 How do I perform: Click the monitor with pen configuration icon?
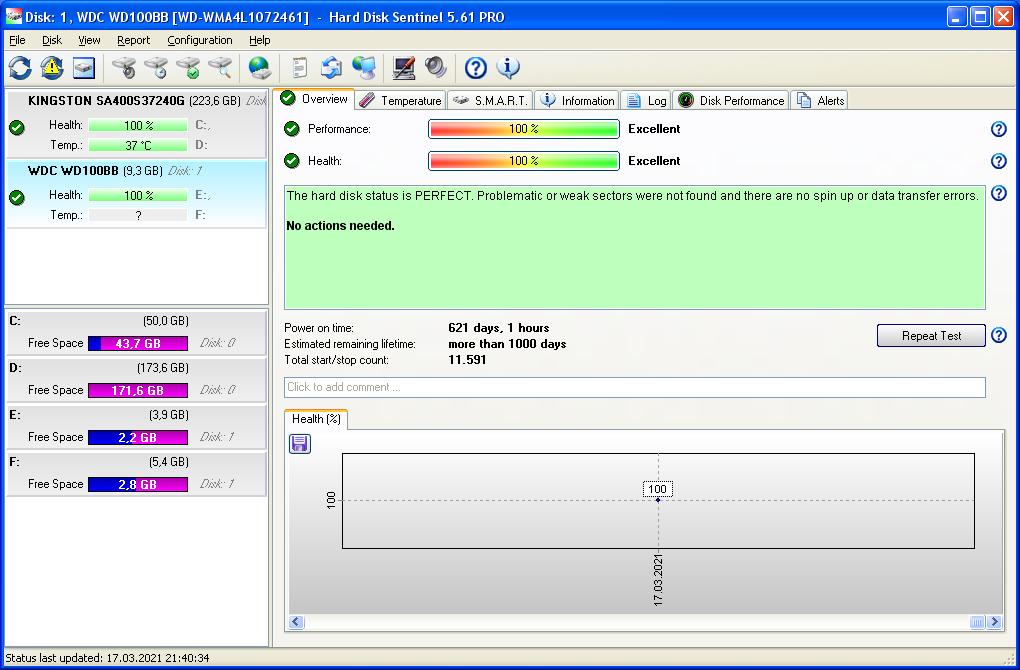coord(404,68)
